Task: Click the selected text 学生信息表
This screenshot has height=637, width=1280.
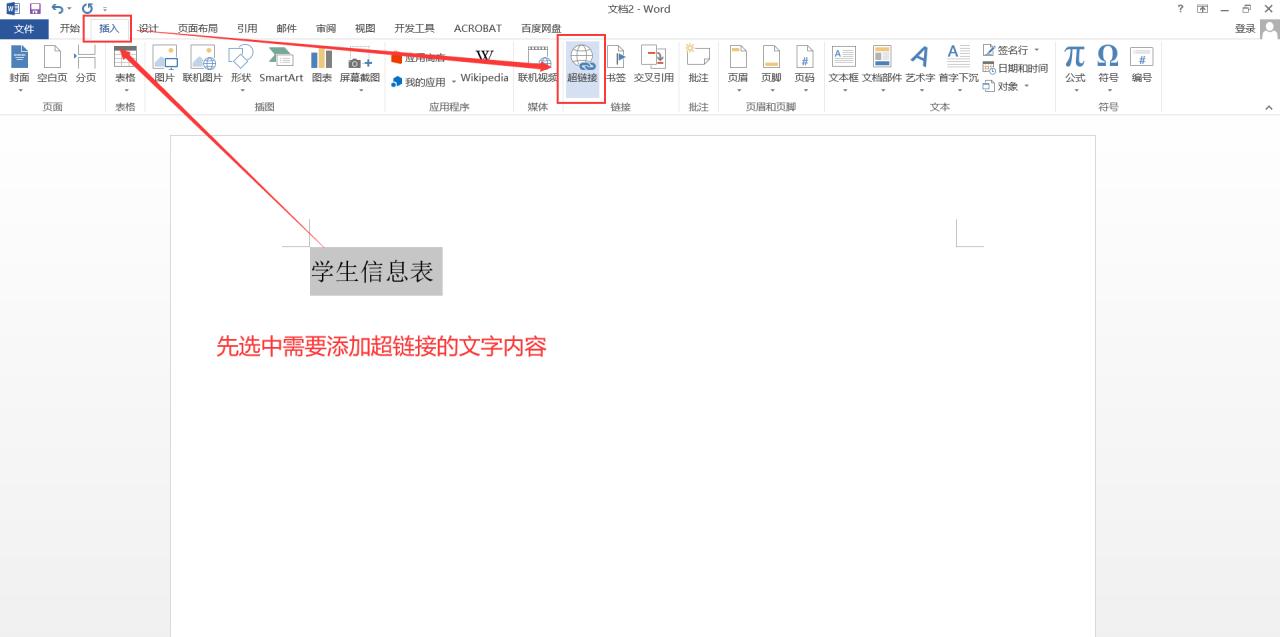Action: (x=373, y=272)
